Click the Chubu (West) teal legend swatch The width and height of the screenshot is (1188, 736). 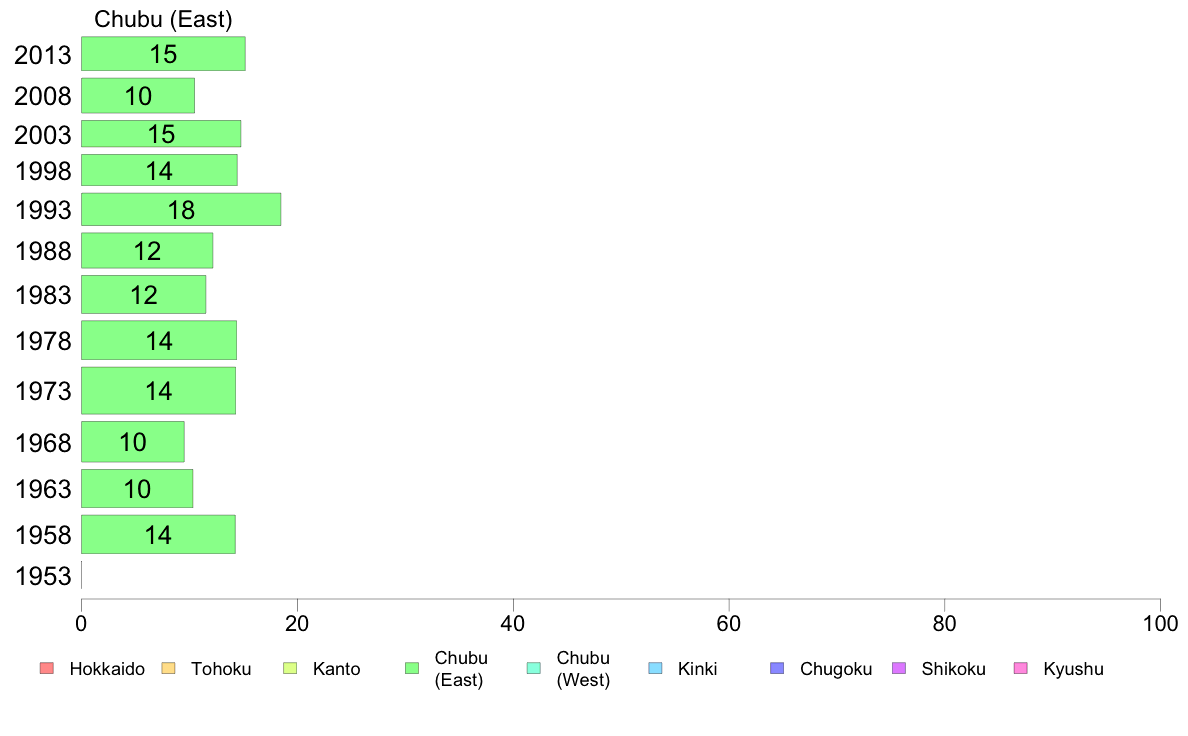tap(533, 668)
